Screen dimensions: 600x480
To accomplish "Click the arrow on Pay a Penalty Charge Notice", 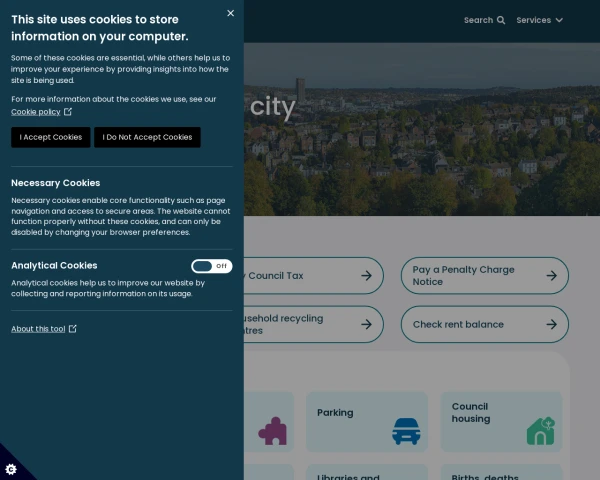I will click(x=552, y=275).
